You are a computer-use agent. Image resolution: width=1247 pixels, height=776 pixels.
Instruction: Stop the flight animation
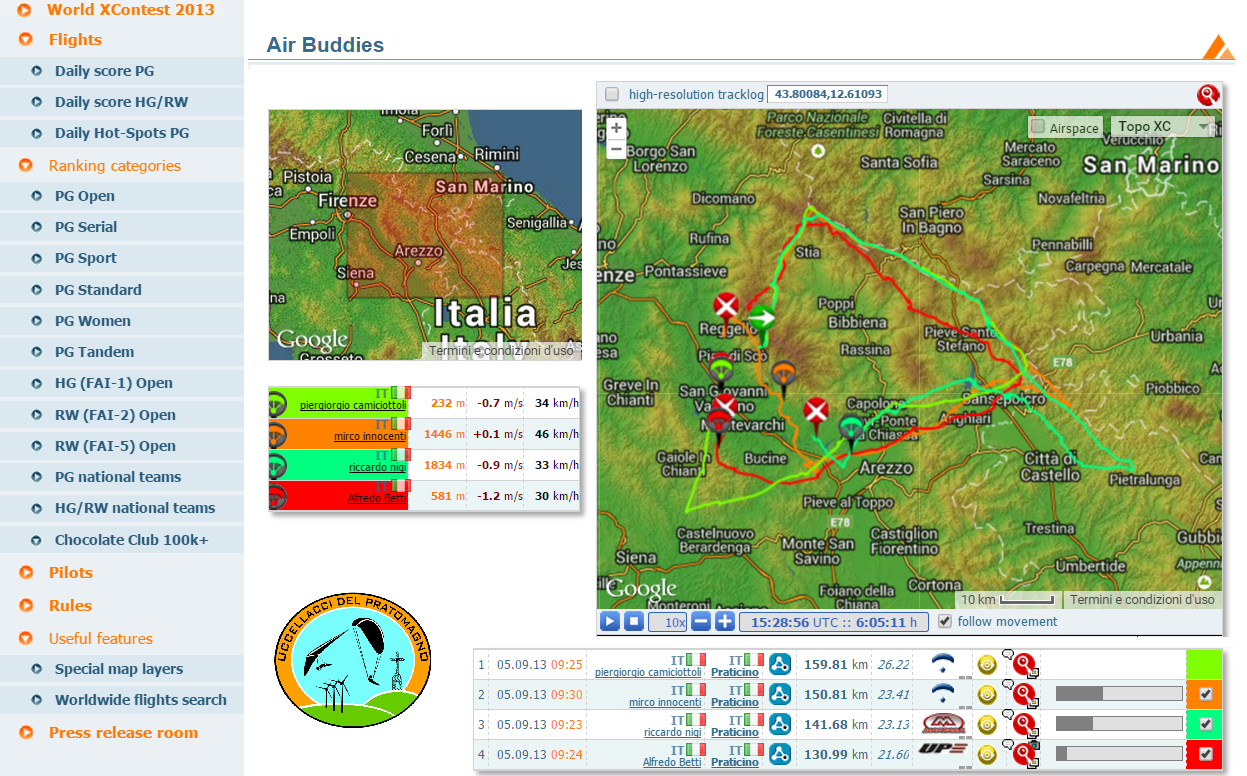tap(633, 622)
